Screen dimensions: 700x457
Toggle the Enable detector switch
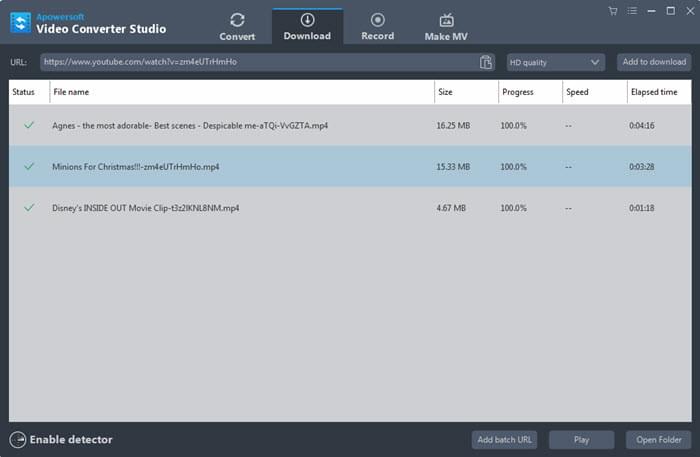[18, 439]
